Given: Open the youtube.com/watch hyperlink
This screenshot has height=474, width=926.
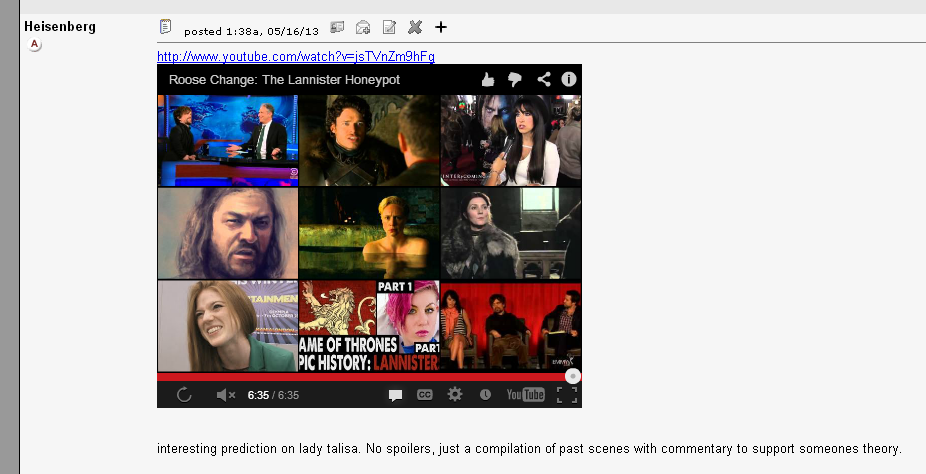Looking at the screenshot, I should 295,56.
